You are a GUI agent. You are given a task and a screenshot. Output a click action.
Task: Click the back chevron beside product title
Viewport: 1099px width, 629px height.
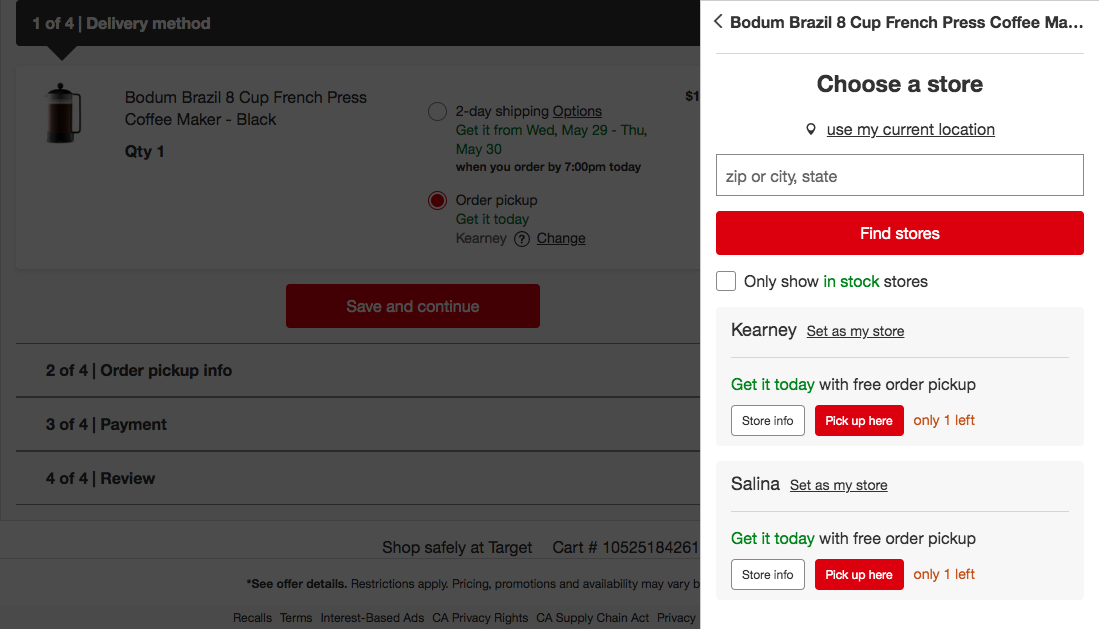point(718,22)
